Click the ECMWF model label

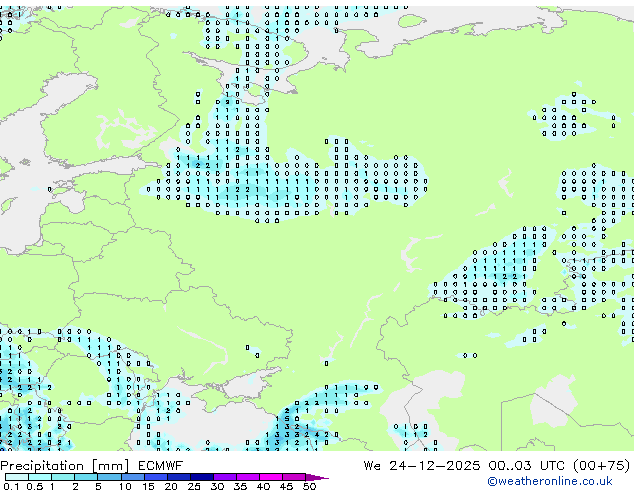point(161,466)
